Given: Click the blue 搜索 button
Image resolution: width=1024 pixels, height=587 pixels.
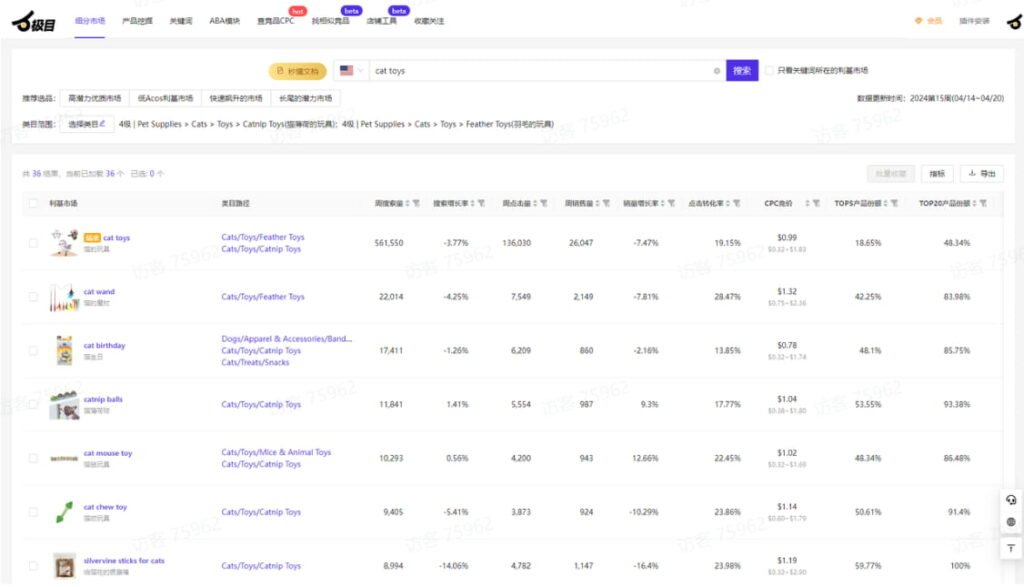Looking at the screenshot, I should 741,71.
